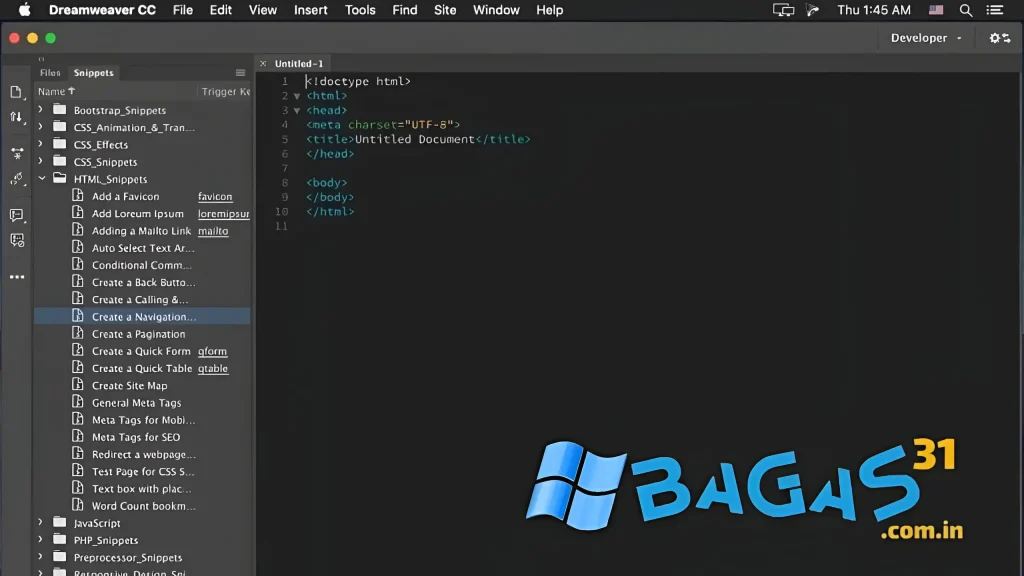
Task: Expand the PHP_Snippets folder
Action: tap(40, 539)
